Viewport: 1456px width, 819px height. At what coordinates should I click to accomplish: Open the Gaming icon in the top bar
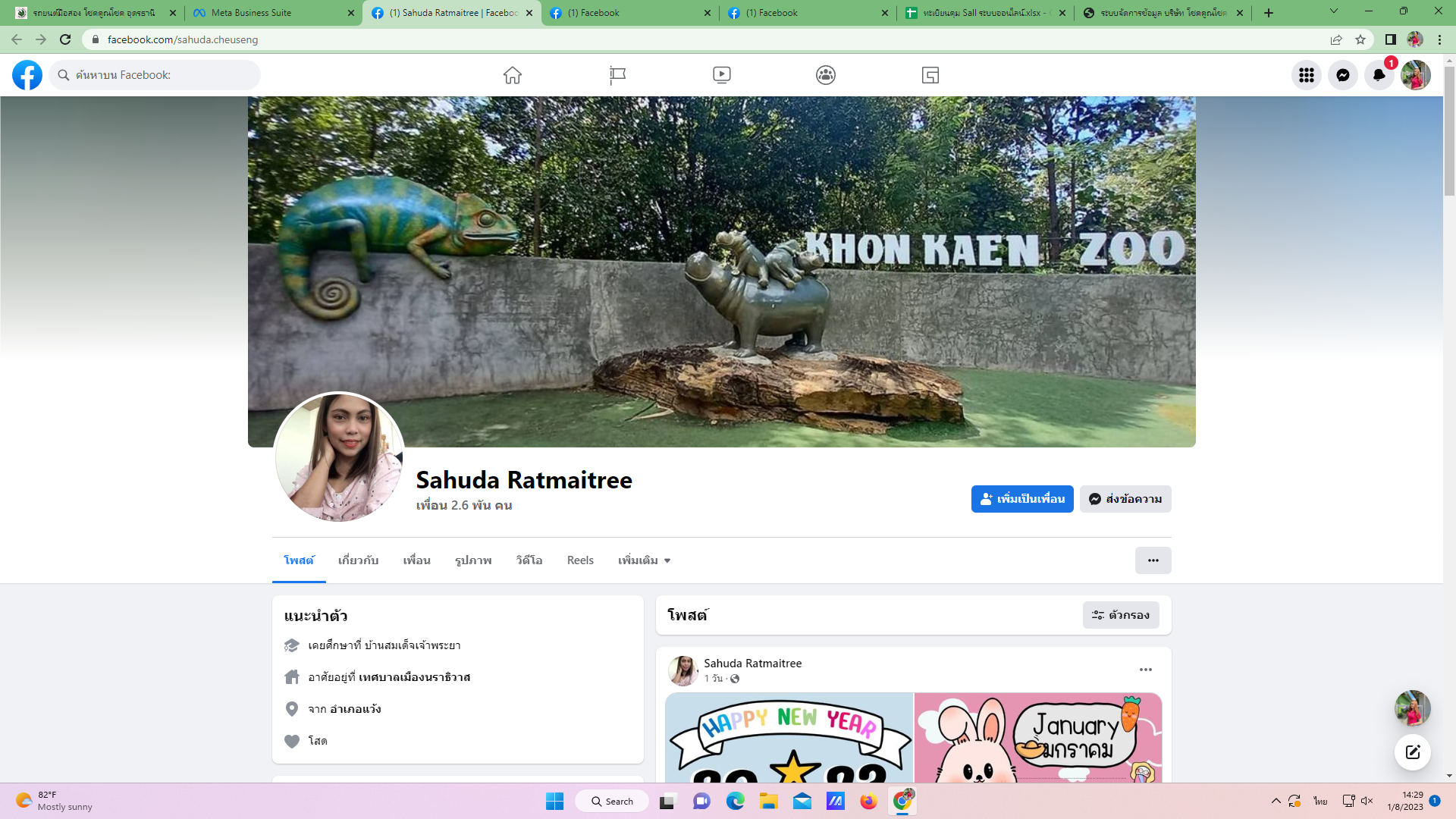930,75
